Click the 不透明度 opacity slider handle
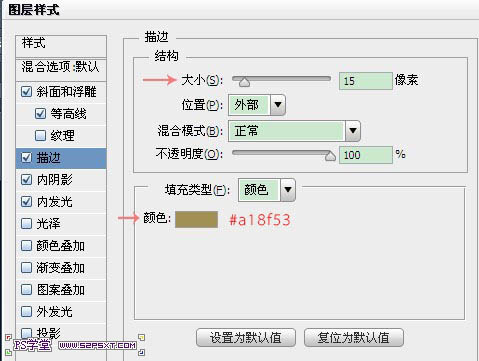 click(x=330, y=156)
